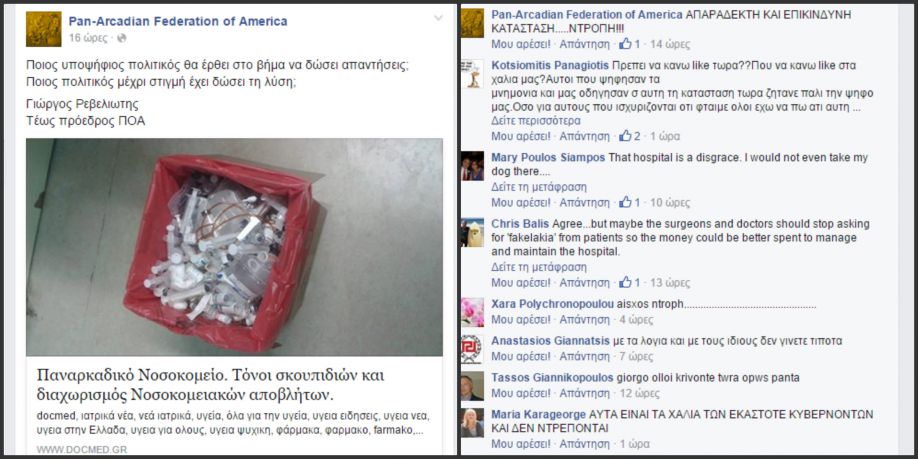Click the public globe icon beside 16 ώρες
This screenshot has width=918, height=459.
pos(121,38)
